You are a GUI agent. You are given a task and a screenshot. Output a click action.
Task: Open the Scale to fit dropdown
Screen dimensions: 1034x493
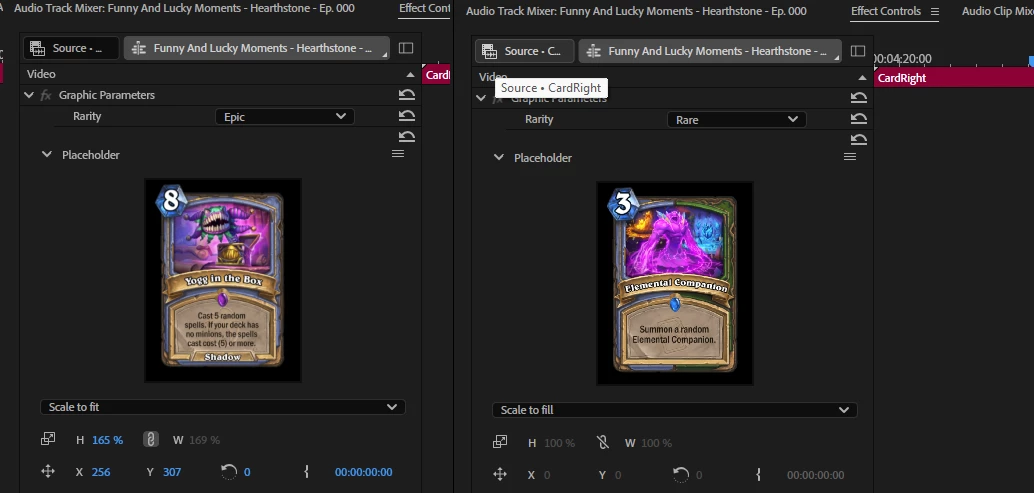(223, 407)
